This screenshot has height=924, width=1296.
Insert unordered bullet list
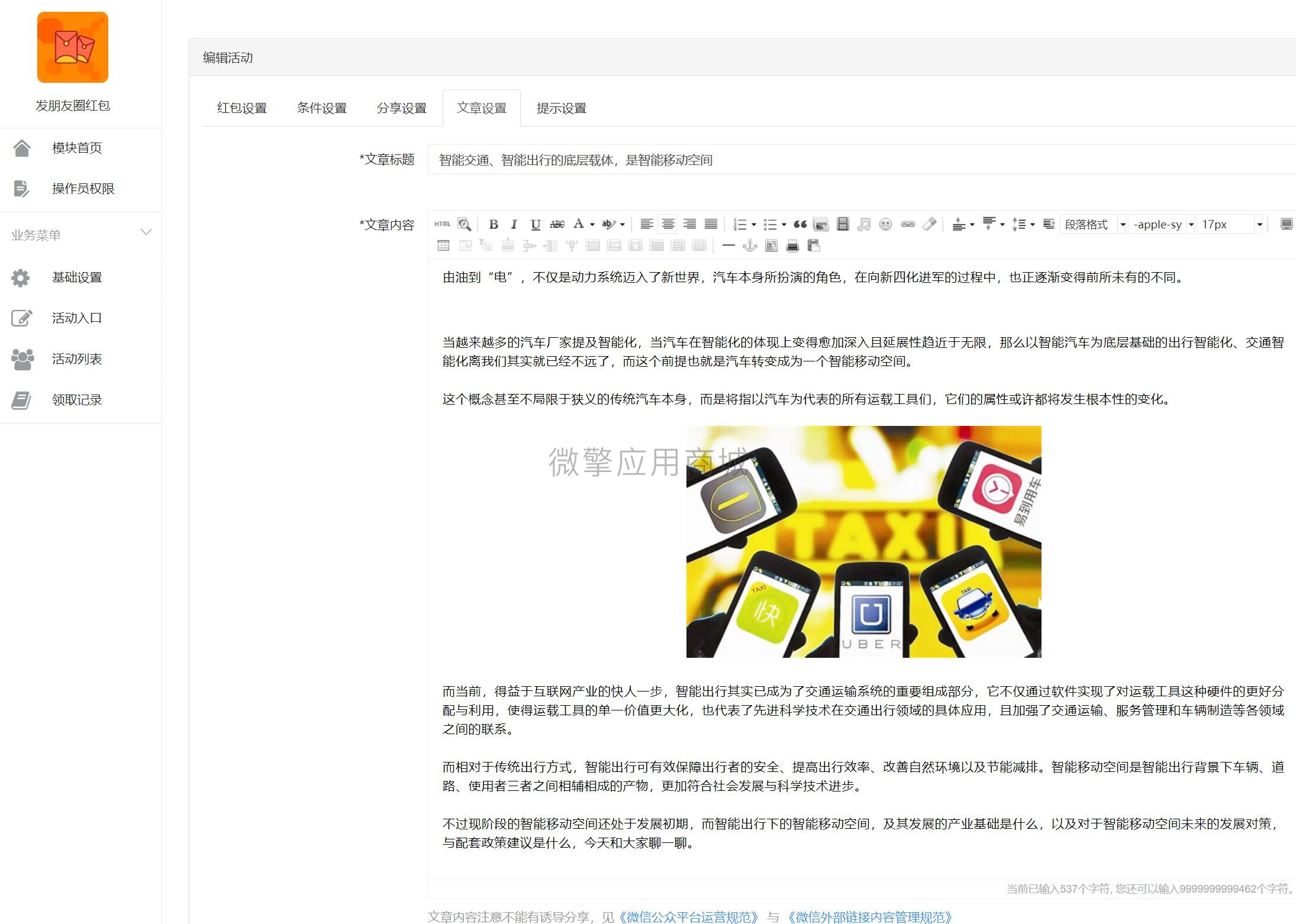pyautogui.click(x=770, y=224)
